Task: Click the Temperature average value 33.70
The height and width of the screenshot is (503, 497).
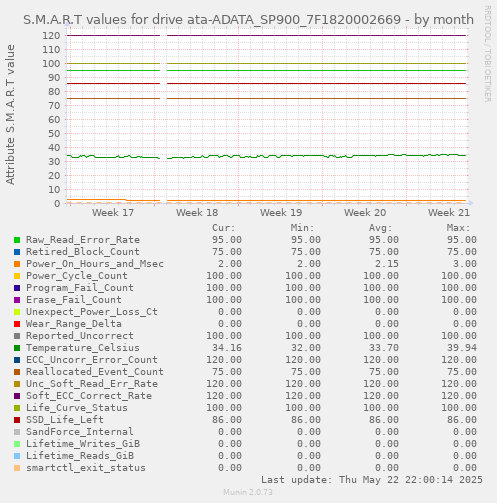Action: point(384,348)
